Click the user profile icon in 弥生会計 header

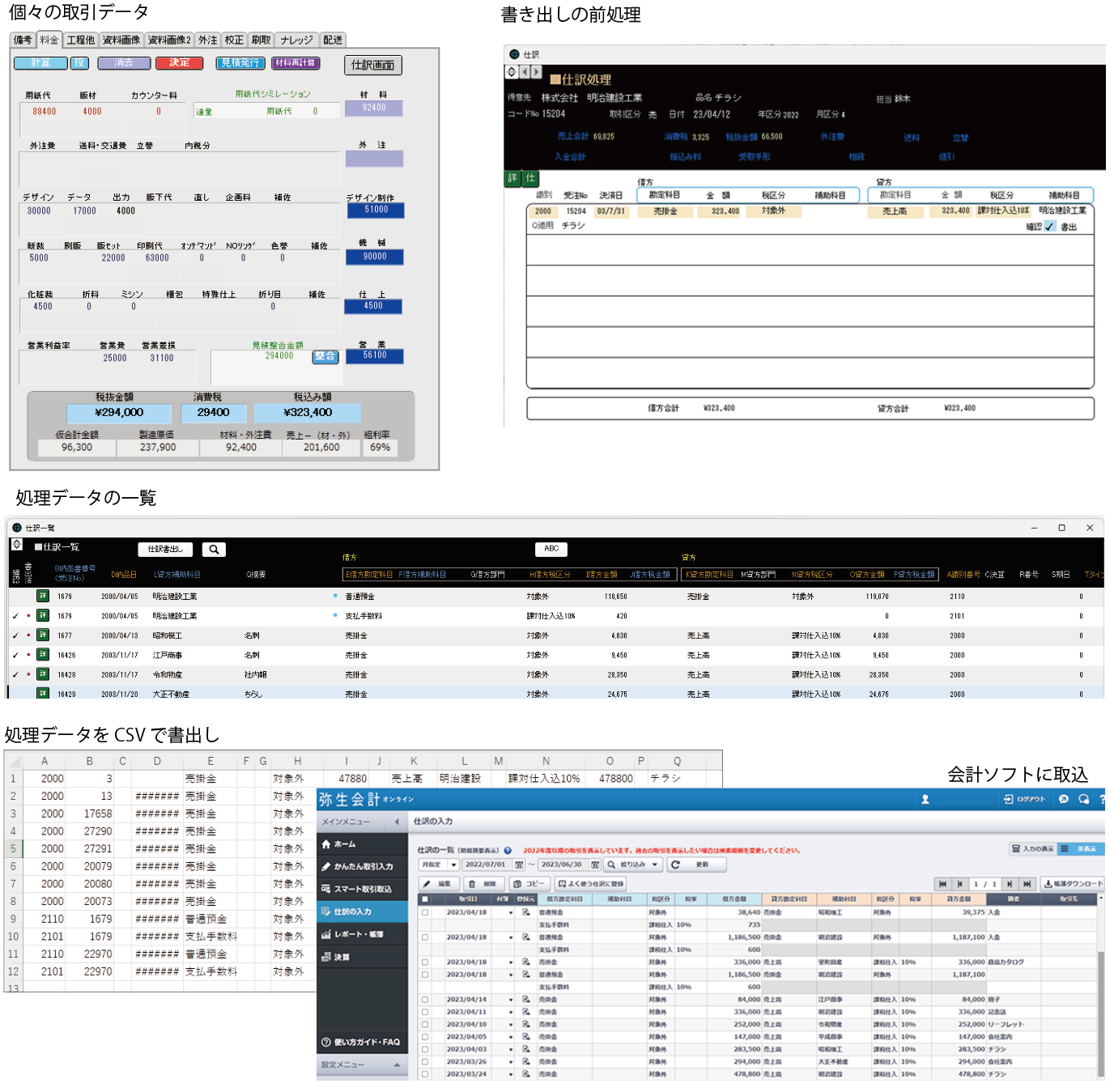point(925,799)
